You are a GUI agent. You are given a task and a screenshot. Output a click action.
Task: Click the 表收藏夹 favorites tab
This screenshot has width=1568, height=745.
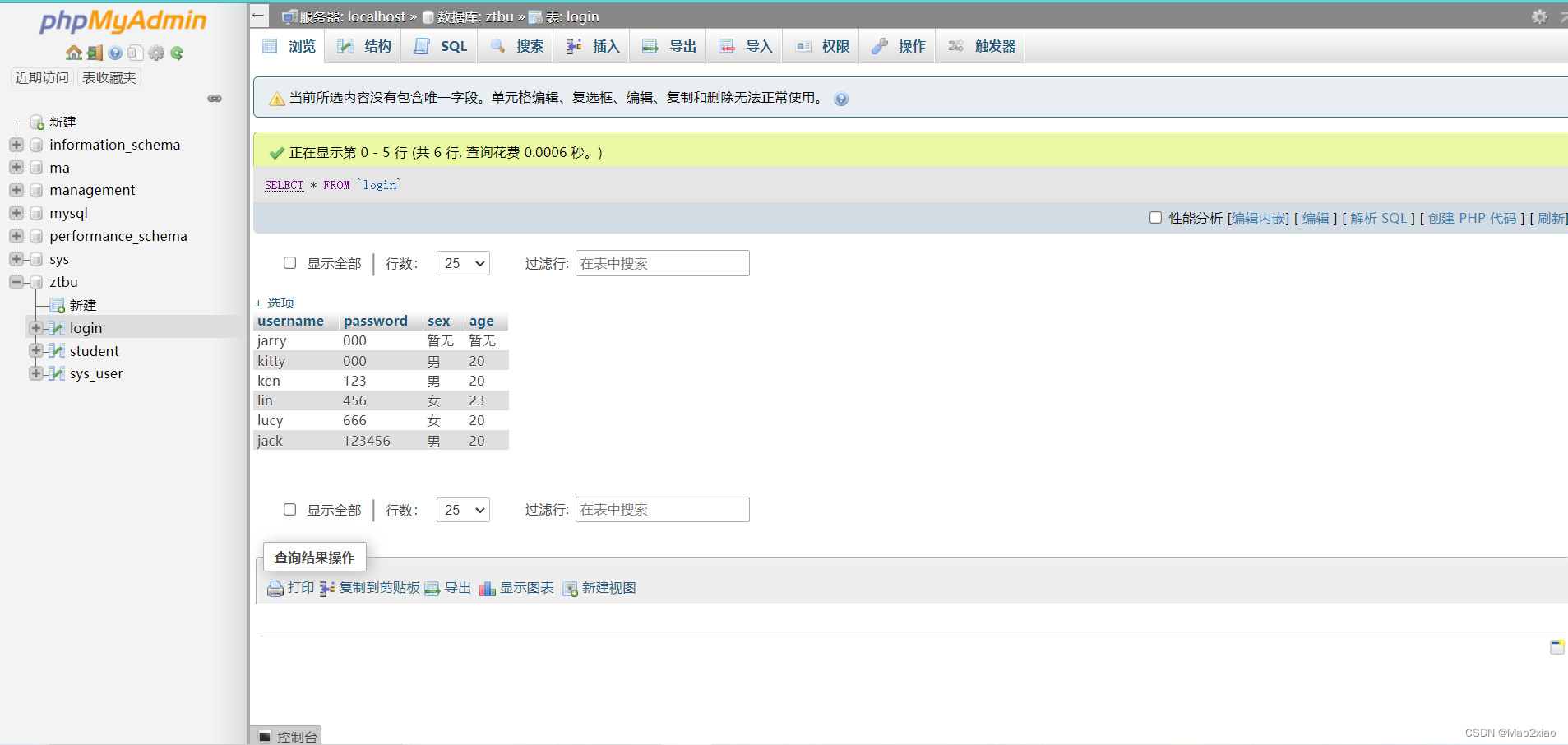point(109,77)
